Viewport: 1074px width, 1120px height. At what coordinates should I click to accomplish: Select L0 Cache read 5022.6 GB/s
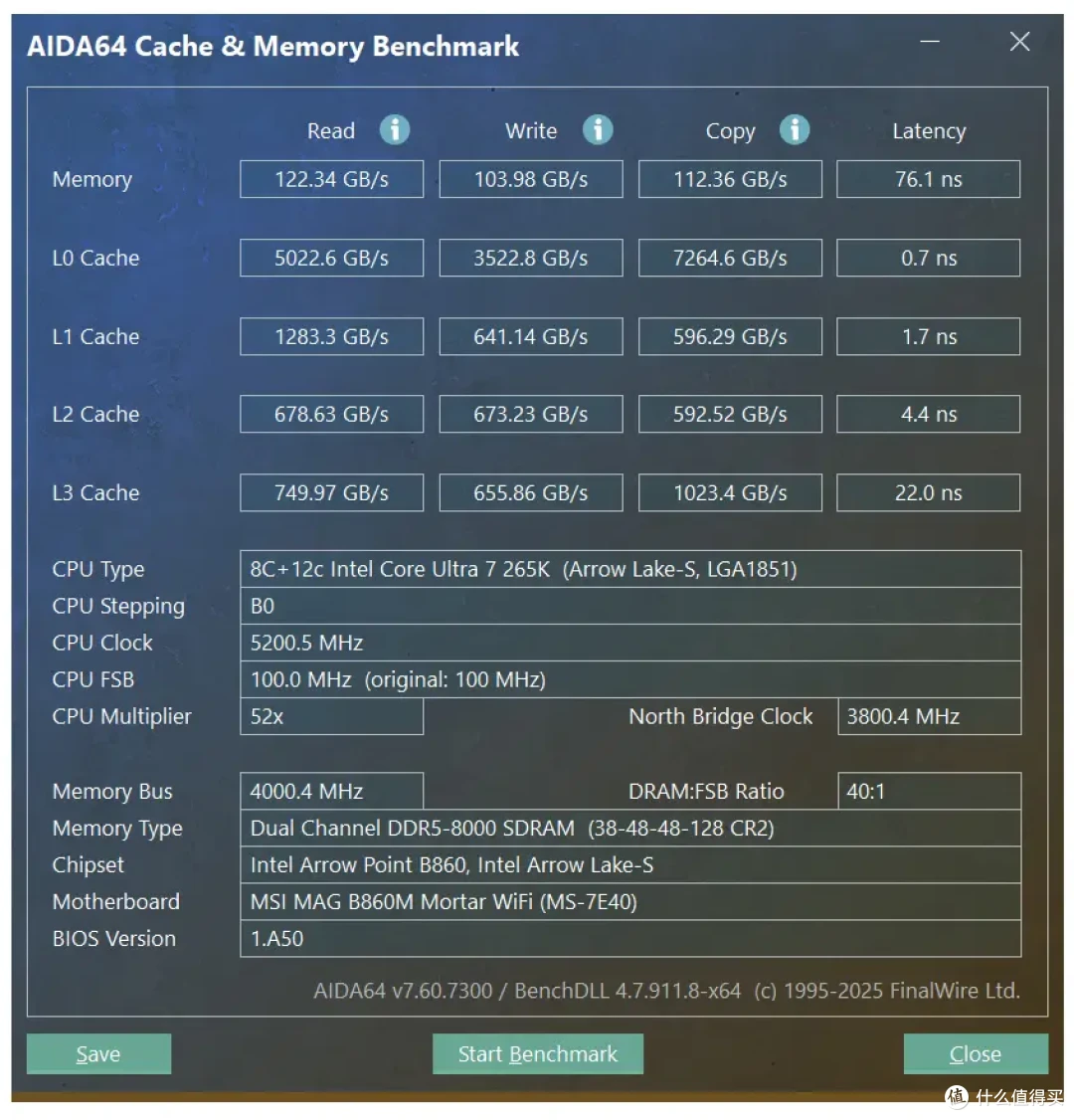331,258
